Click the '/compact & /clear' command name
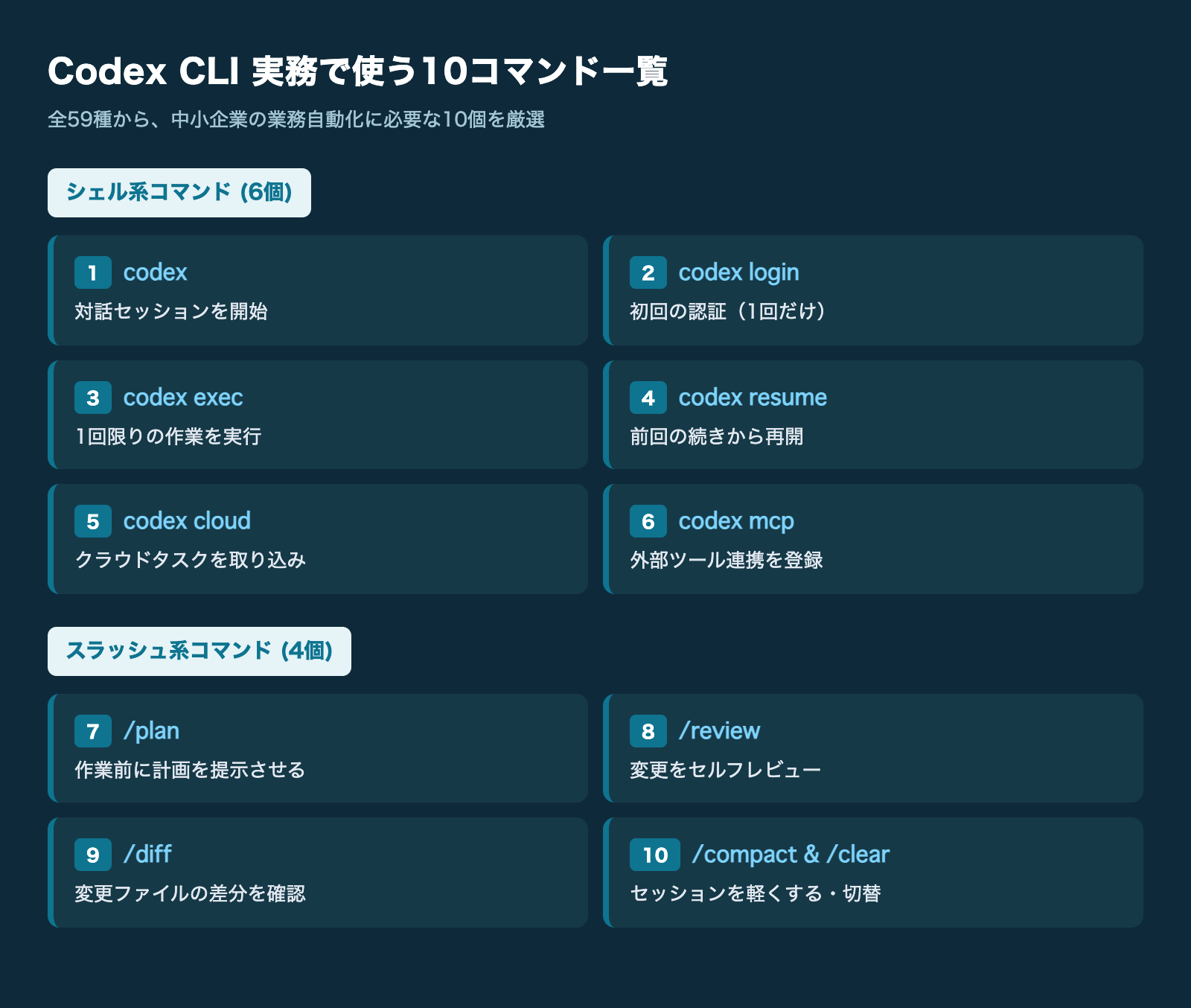The image size is (1191, 1008). (791, 855)
